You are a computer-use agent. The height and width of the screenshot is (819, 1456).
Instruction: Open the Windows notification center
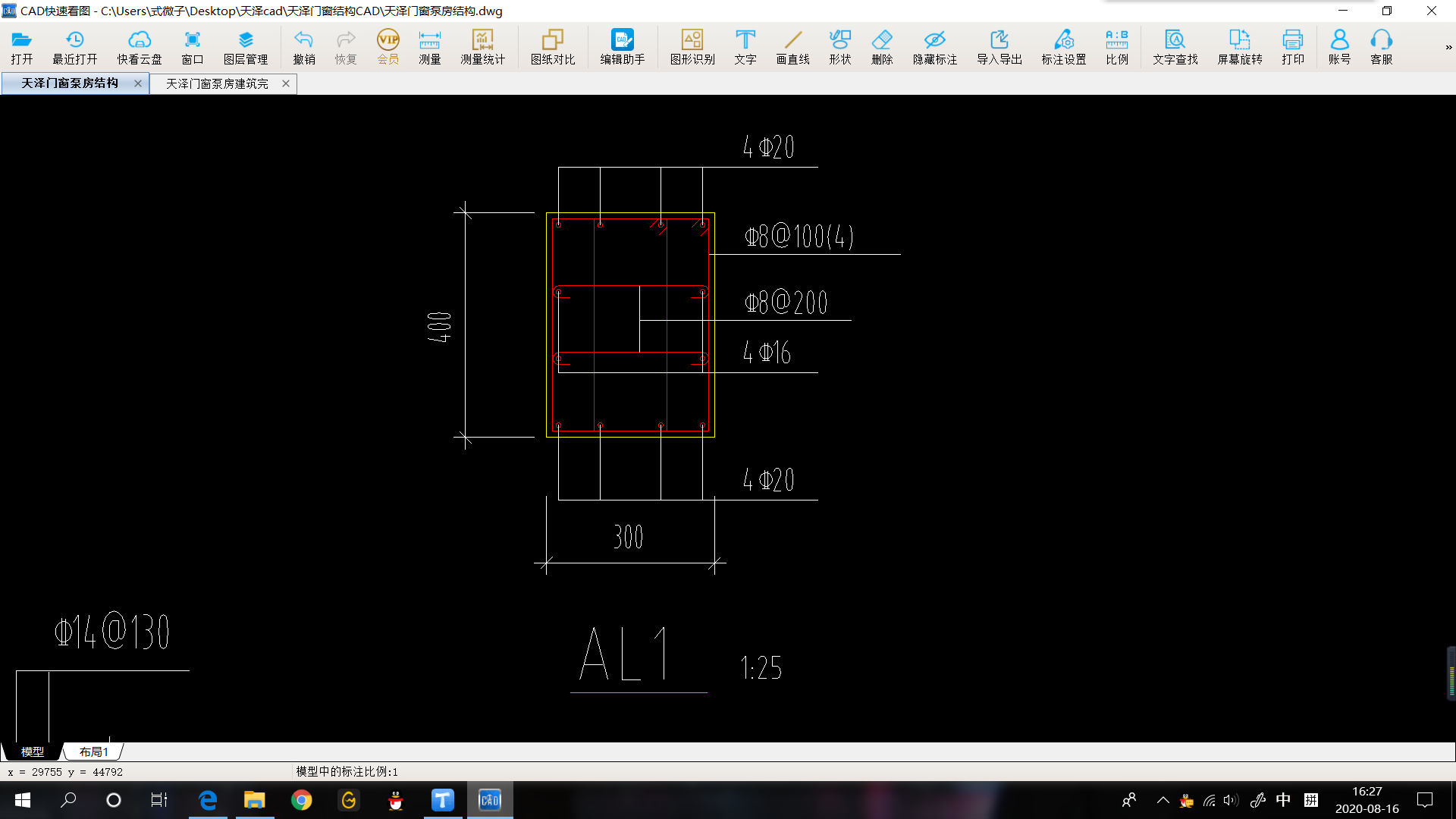(x=1425, y=800)
